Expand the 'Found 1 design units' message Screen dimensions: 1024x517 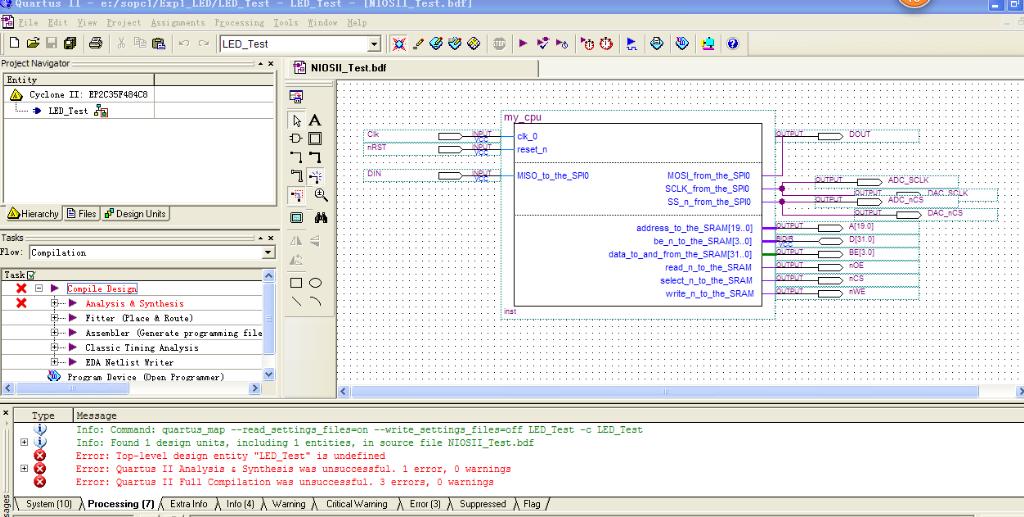(x=24, y=443)
